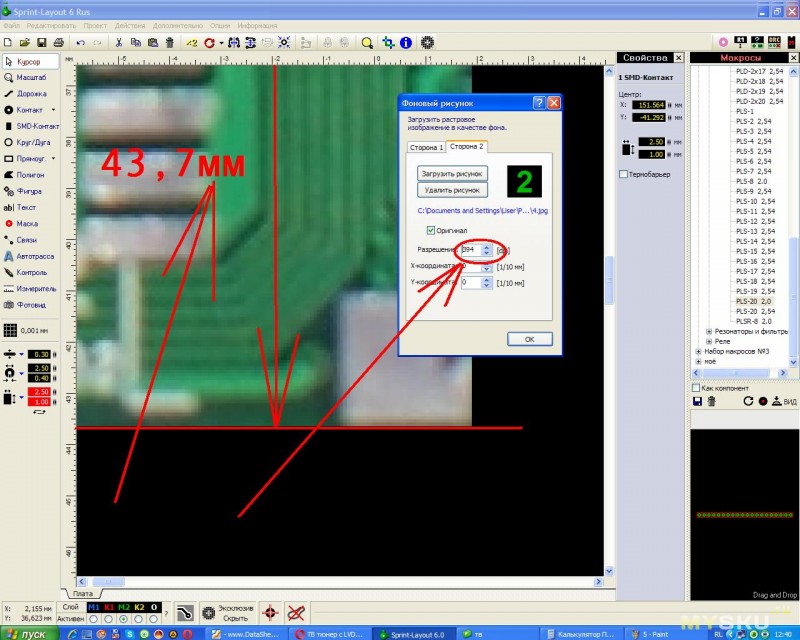The height and width of the screenshot is (640, 800).
Task: Enable the Термобарьер checkbox
Action: tap(623, 175)
